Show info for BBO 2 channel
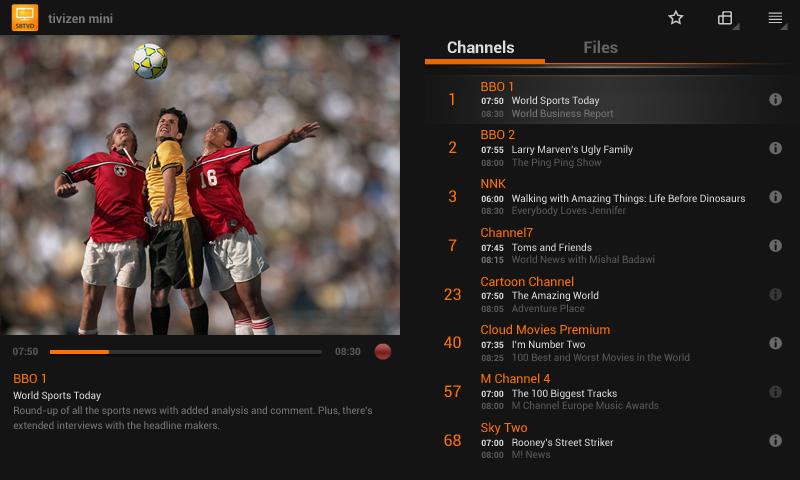This screenshot has width=800, height=480. 775,148
